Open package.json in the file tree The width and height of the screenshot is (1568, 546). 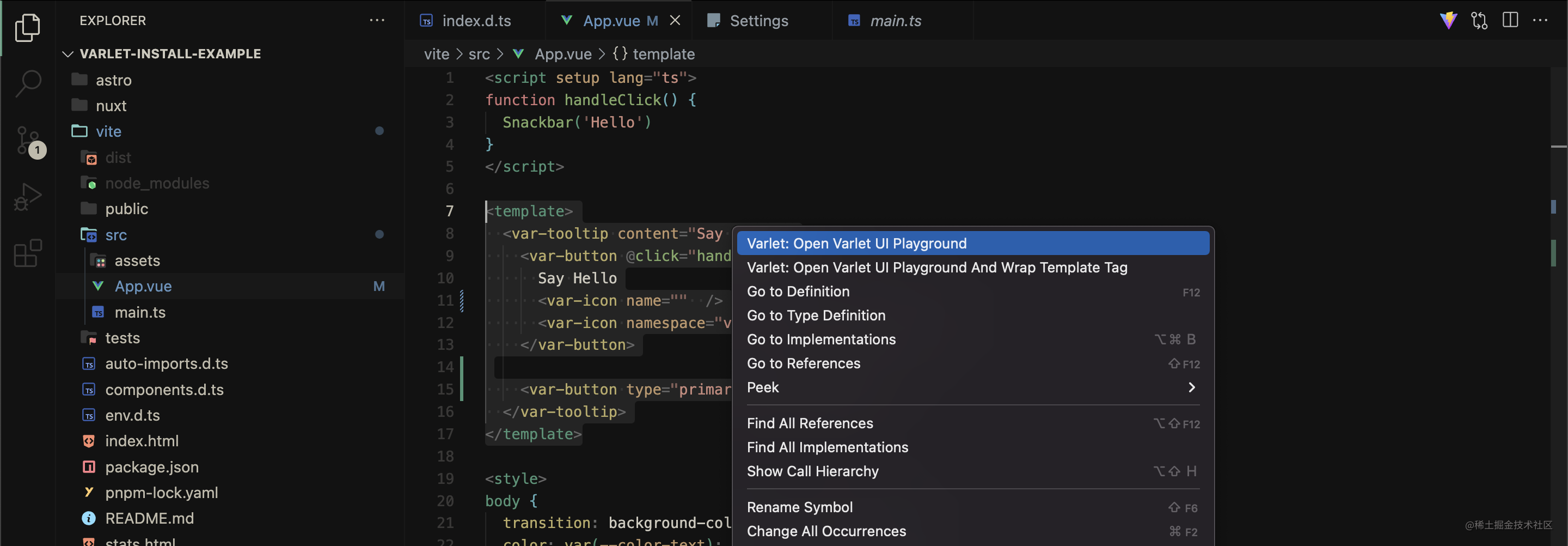click(151, 467)
